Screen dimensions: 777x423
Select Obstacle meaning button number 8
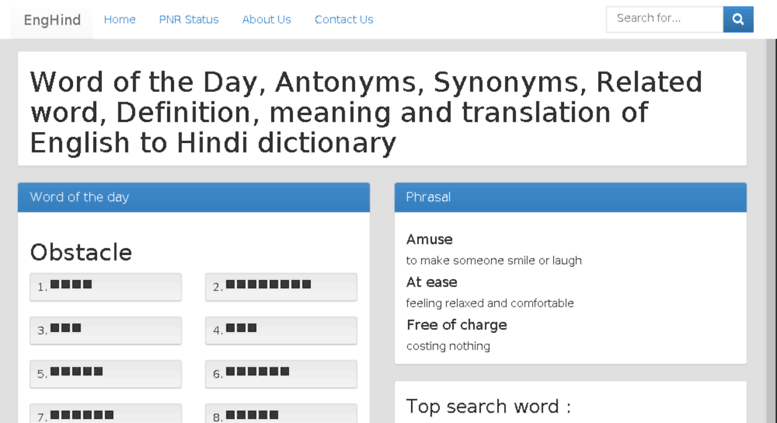(281, 414)
